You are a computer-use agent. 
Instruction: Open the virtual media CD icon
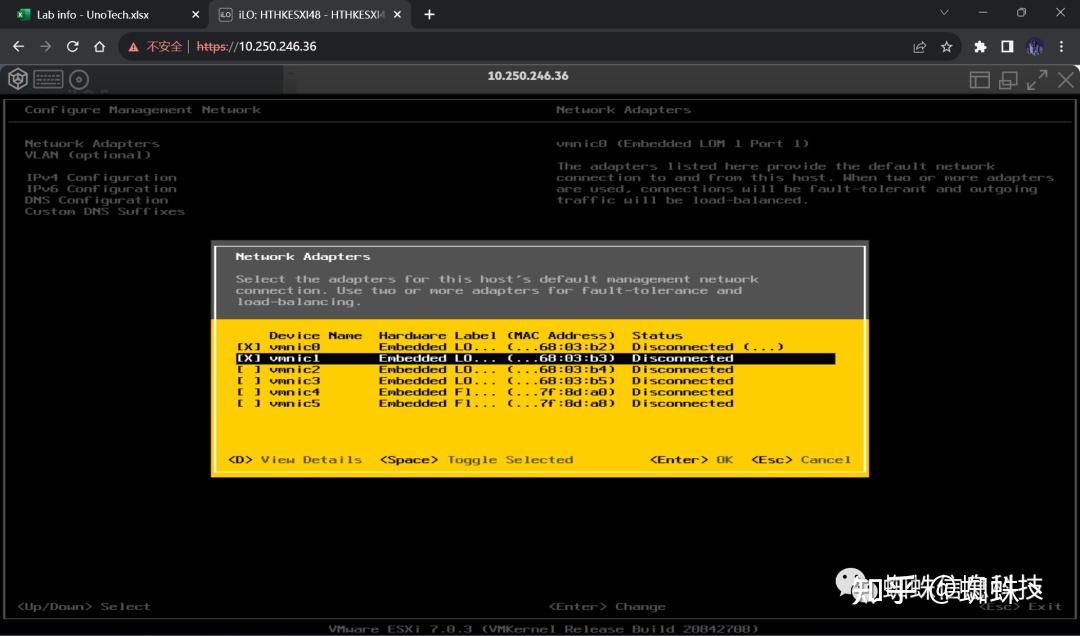79,79
